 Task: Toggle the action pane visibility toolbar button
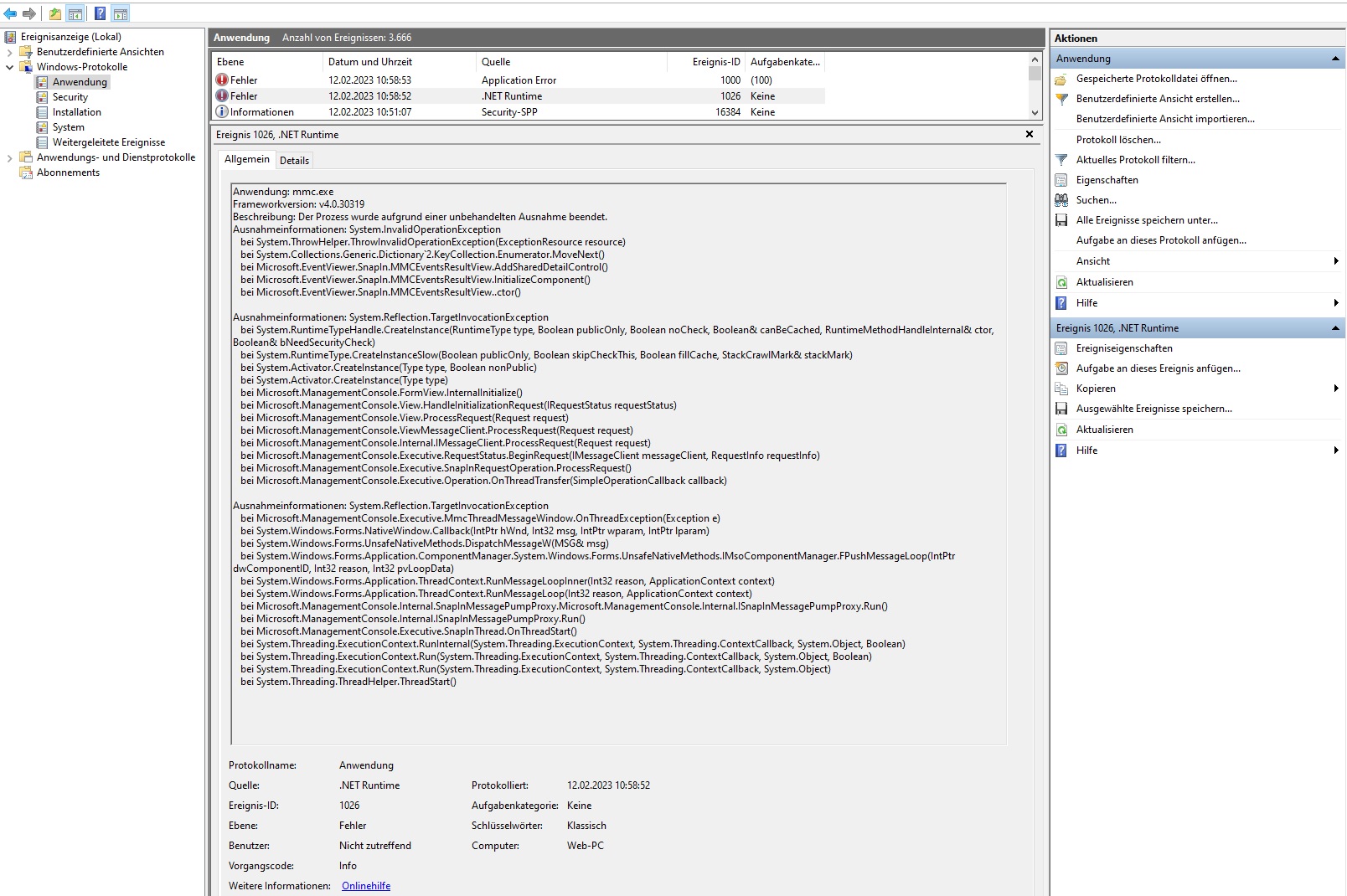point(121,13)
